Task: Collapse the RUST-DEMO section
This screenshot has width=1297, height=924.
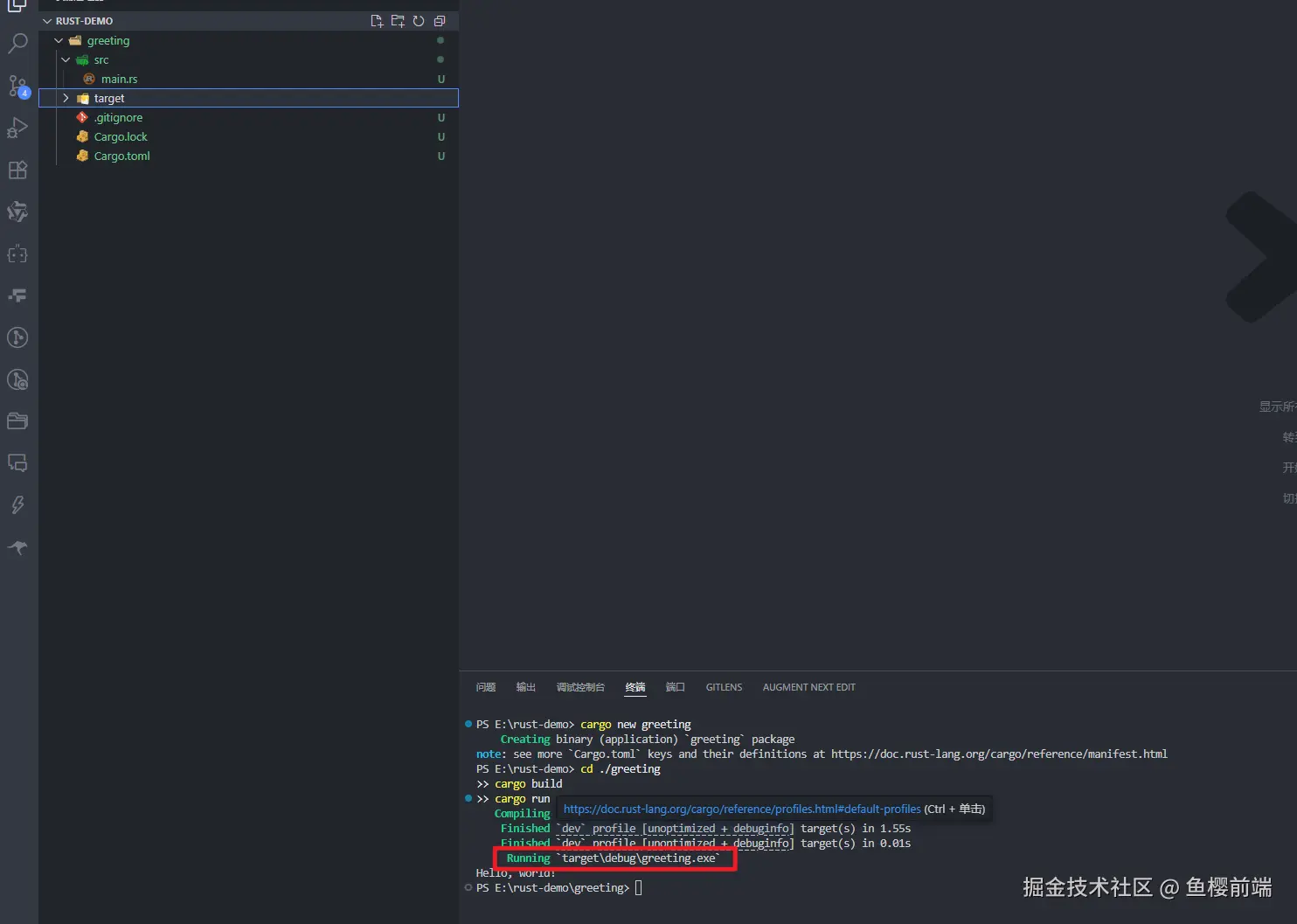Action: pyautogui.click(x=47, y=21)
